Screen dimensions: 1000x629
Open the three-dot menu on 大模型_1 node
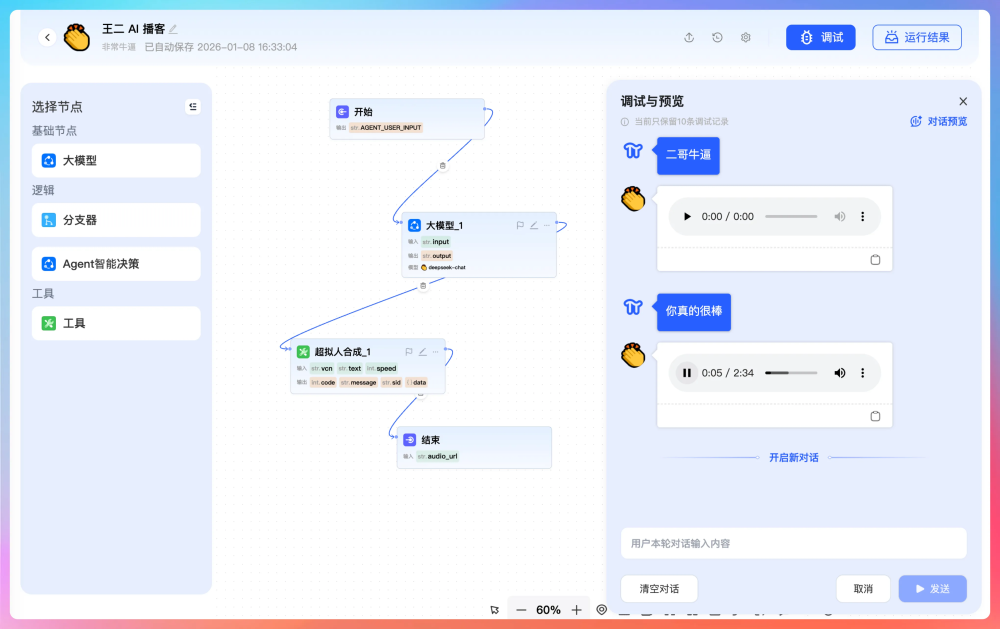(547, 225)
